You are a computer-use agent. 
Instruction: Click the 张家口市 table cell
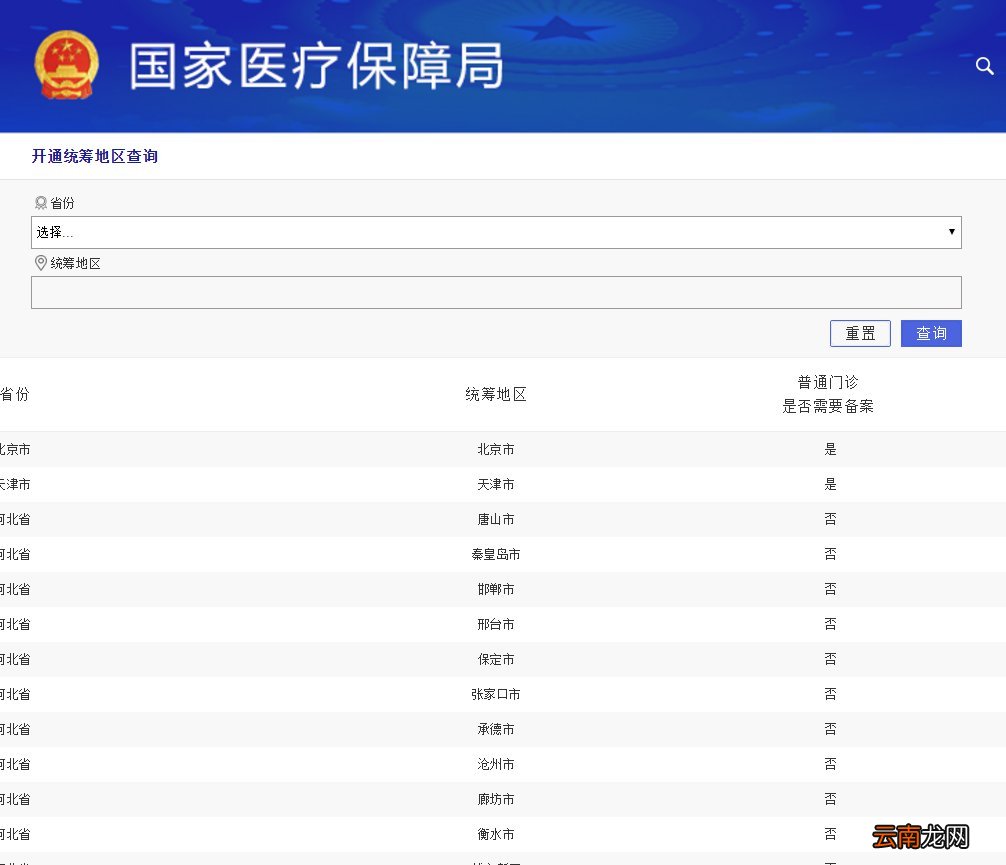point(496,694)
